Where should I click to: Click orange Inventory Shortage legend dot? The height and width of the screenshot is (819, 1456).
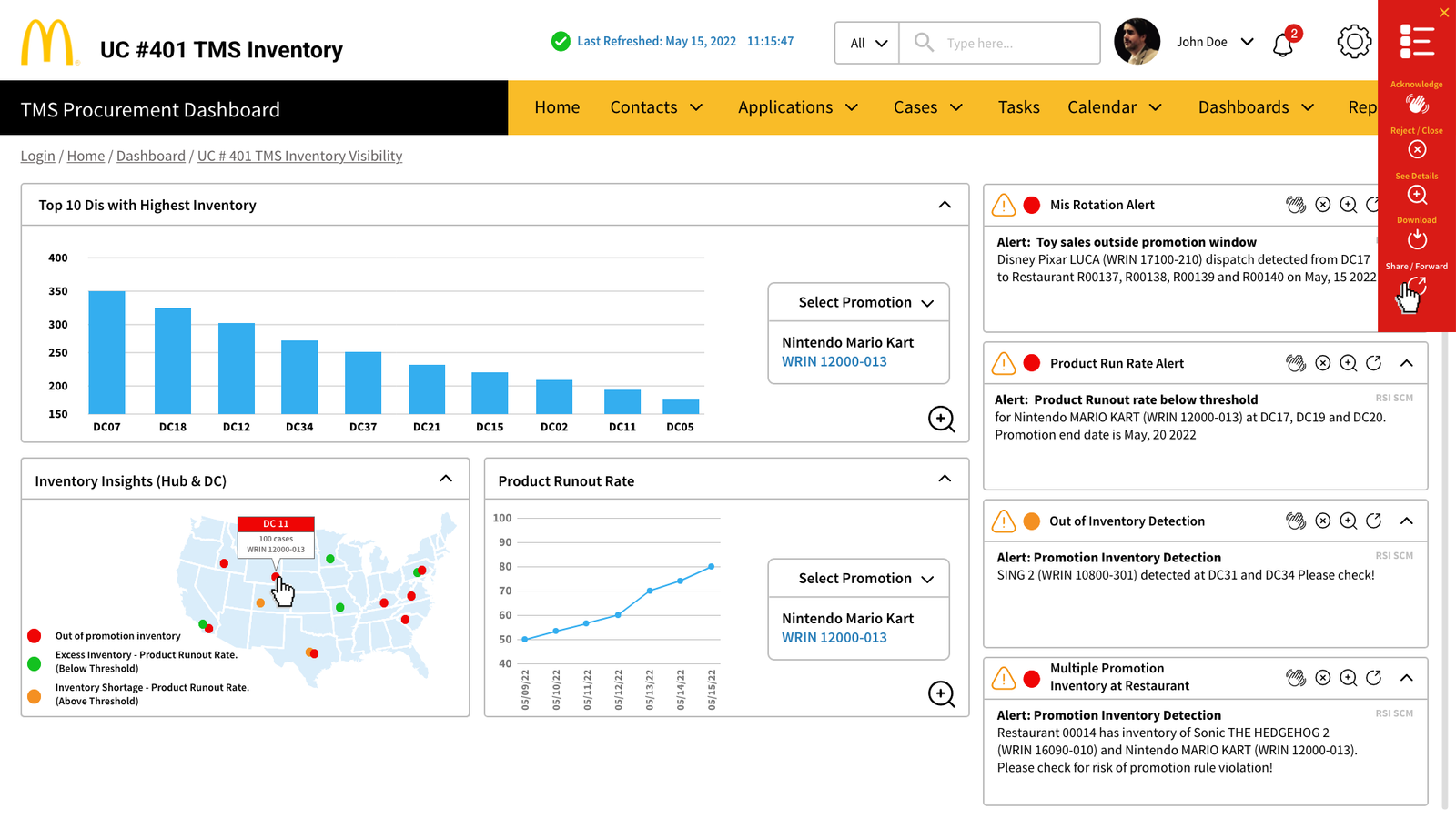(34, 696)
